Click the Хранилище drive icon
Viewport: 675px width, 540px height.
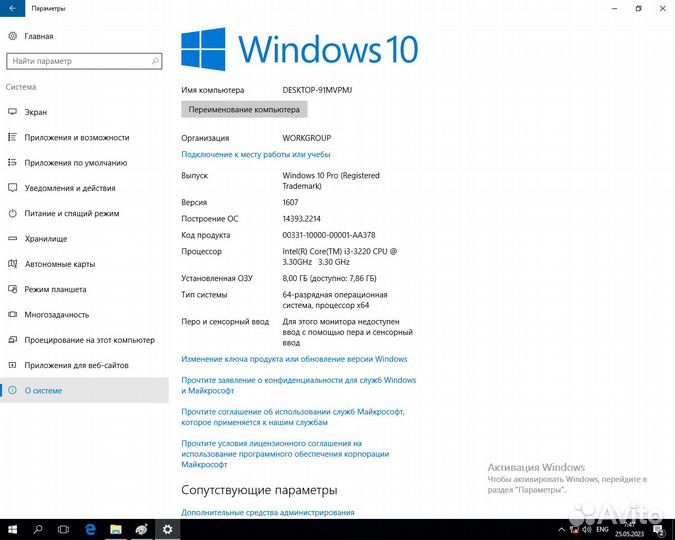tap(12, 238)
